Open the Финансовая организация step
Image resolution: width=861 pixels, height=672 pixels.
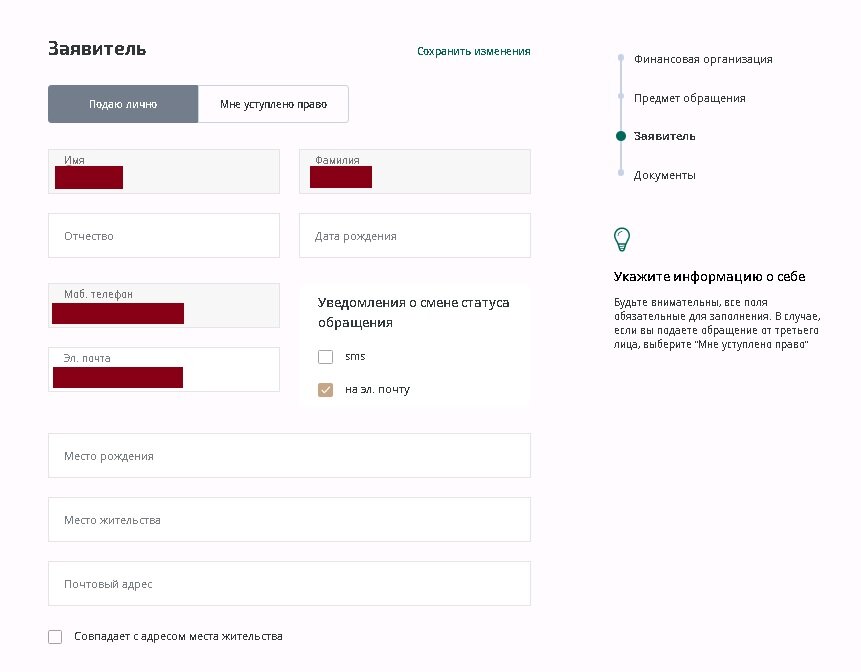(x=702, y=59)
